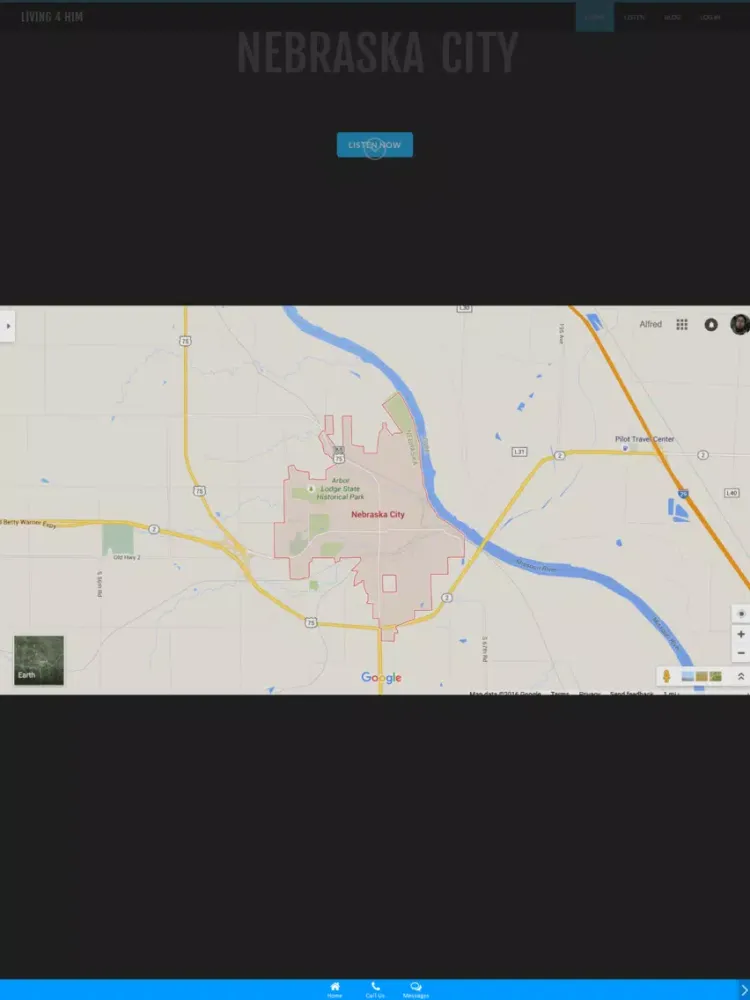Expand the bottom bar right arrow
This screenshot has height=1000, width=750.
(x=742, y=990)
